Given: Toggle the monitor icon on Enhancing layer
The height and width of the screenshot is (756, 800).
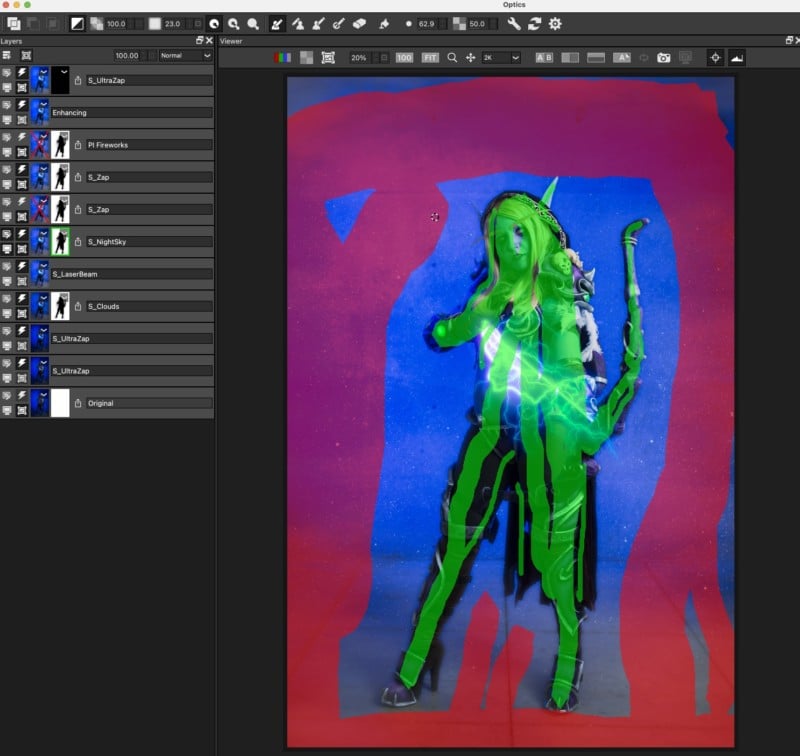Looking at the screenshot, I should coord(7,120).
